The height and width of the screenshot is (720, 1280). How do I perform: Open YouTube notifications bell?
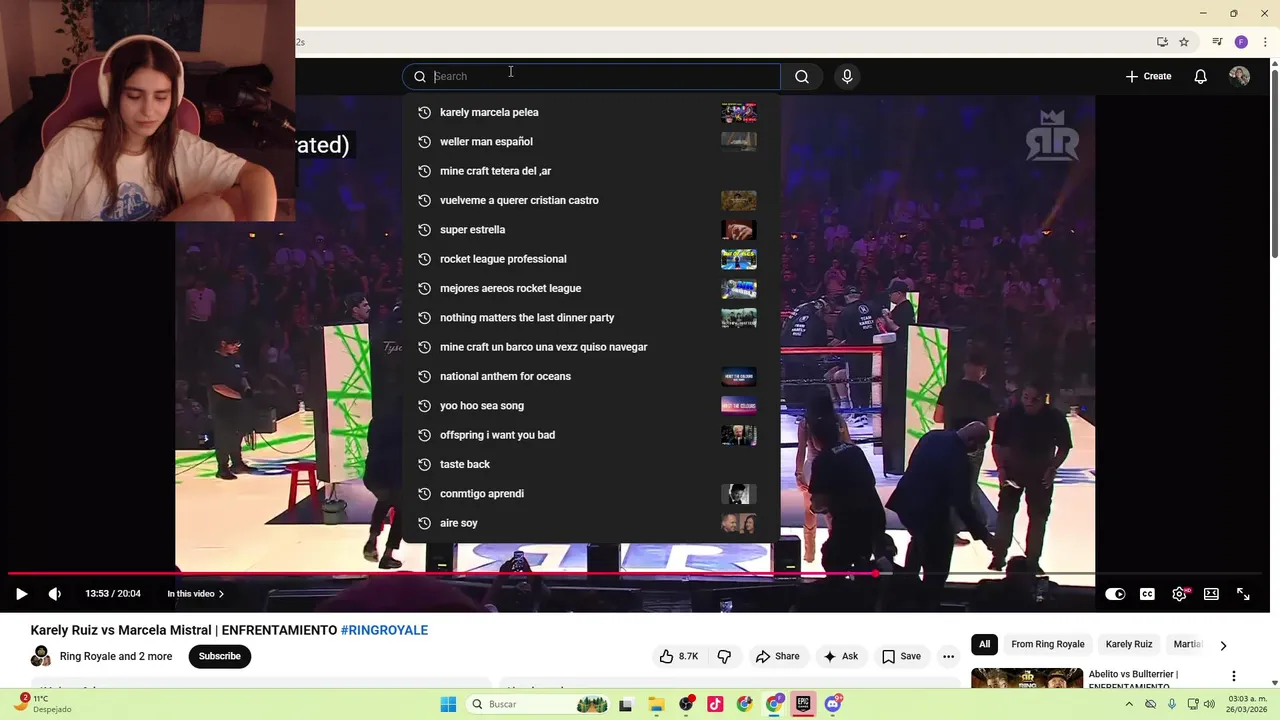pyautogui.click(x=1200, y=76)
